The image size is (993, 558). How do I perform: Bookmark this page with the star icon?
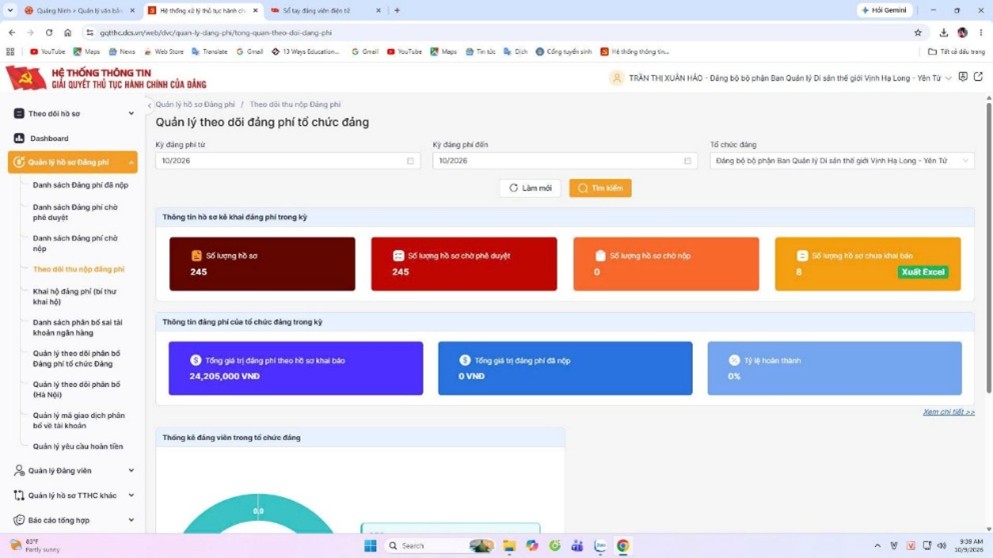918,32
